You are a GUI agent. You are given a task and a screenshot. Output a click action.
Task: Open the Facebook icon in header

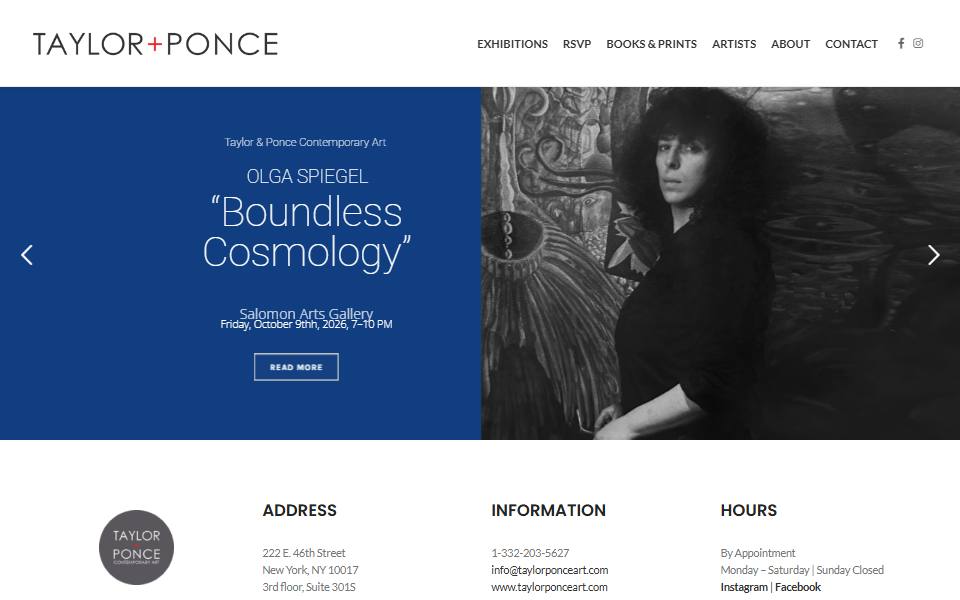[901, 43]
